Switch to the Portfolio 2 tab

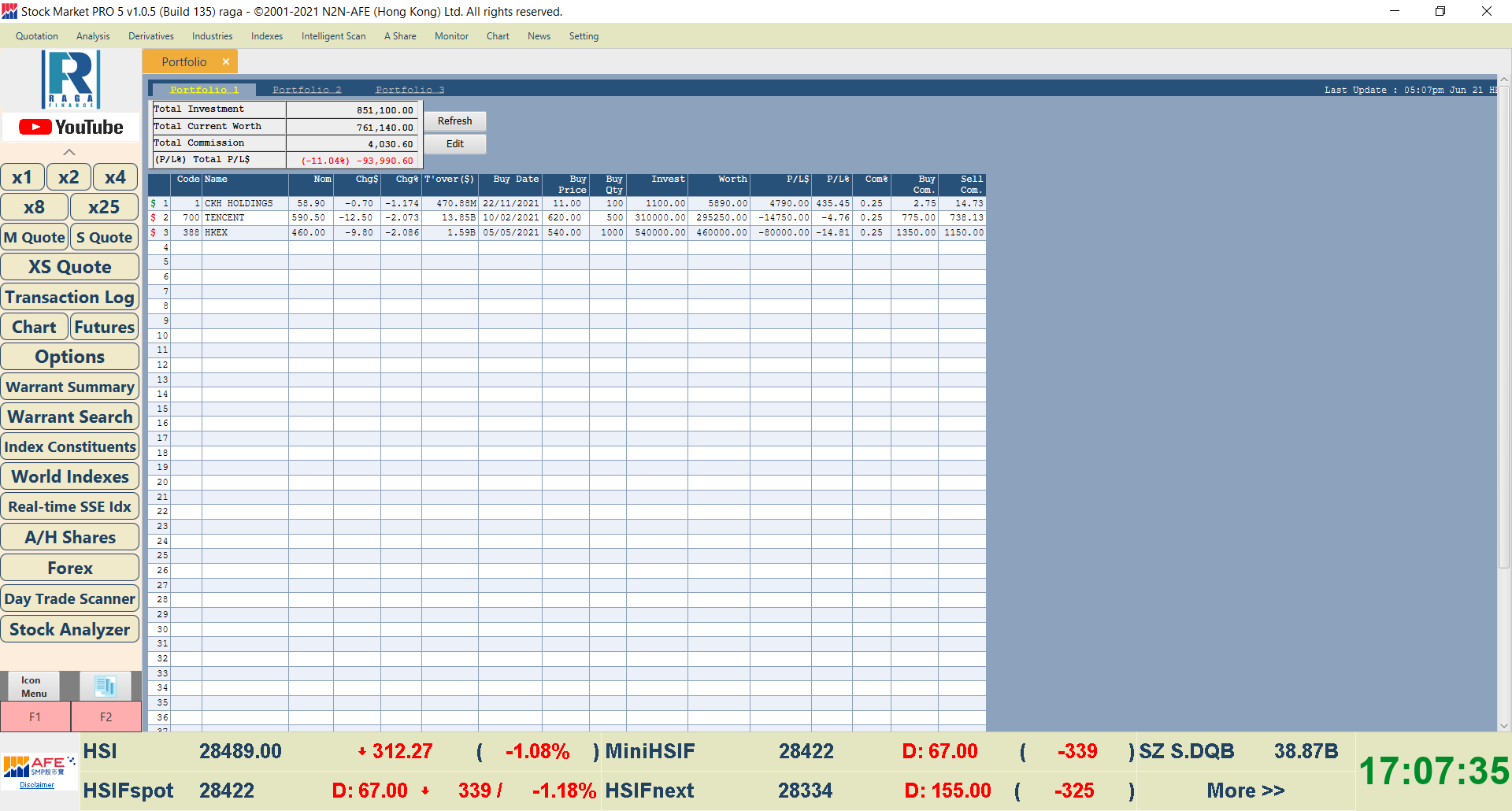[307, 90]
